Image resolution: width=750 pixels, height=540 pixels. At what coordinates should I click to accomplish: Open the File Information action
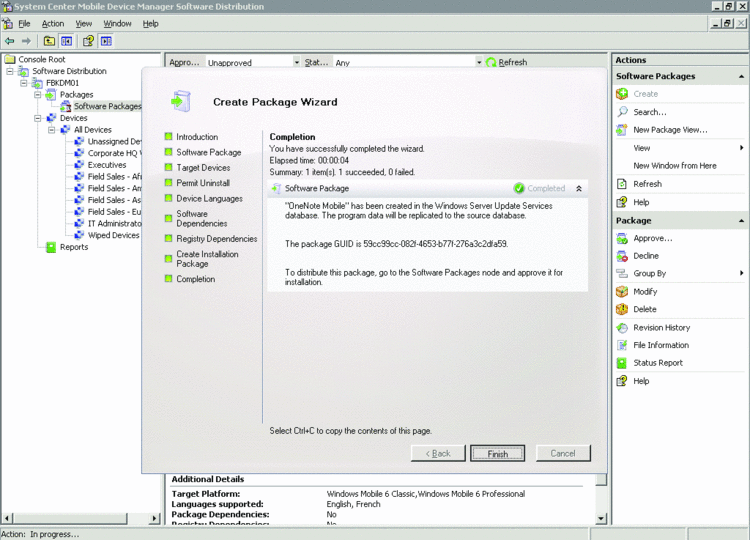click(x=660, y=345)
